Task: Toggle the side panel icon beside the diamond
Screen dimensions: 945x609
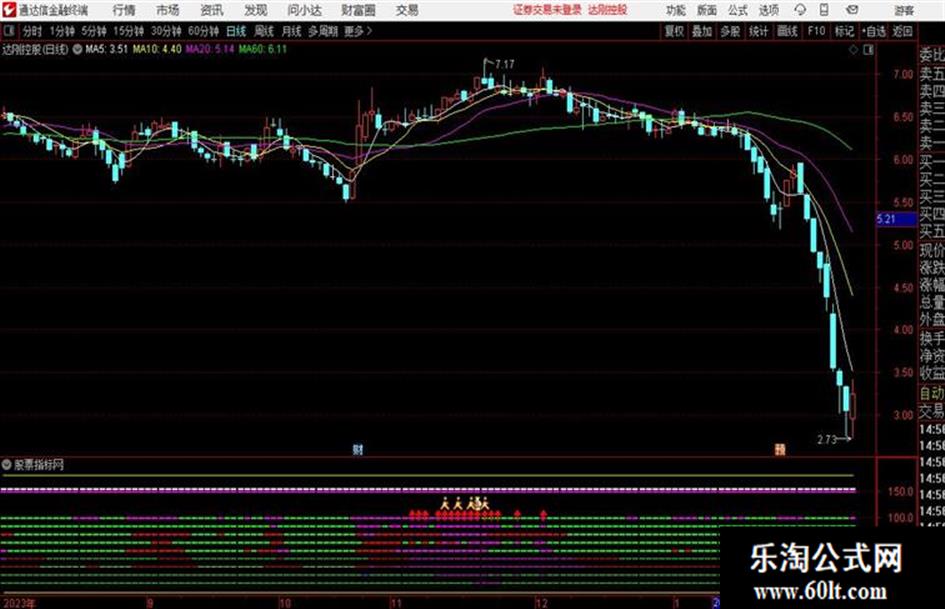Action: pos(868,50)
